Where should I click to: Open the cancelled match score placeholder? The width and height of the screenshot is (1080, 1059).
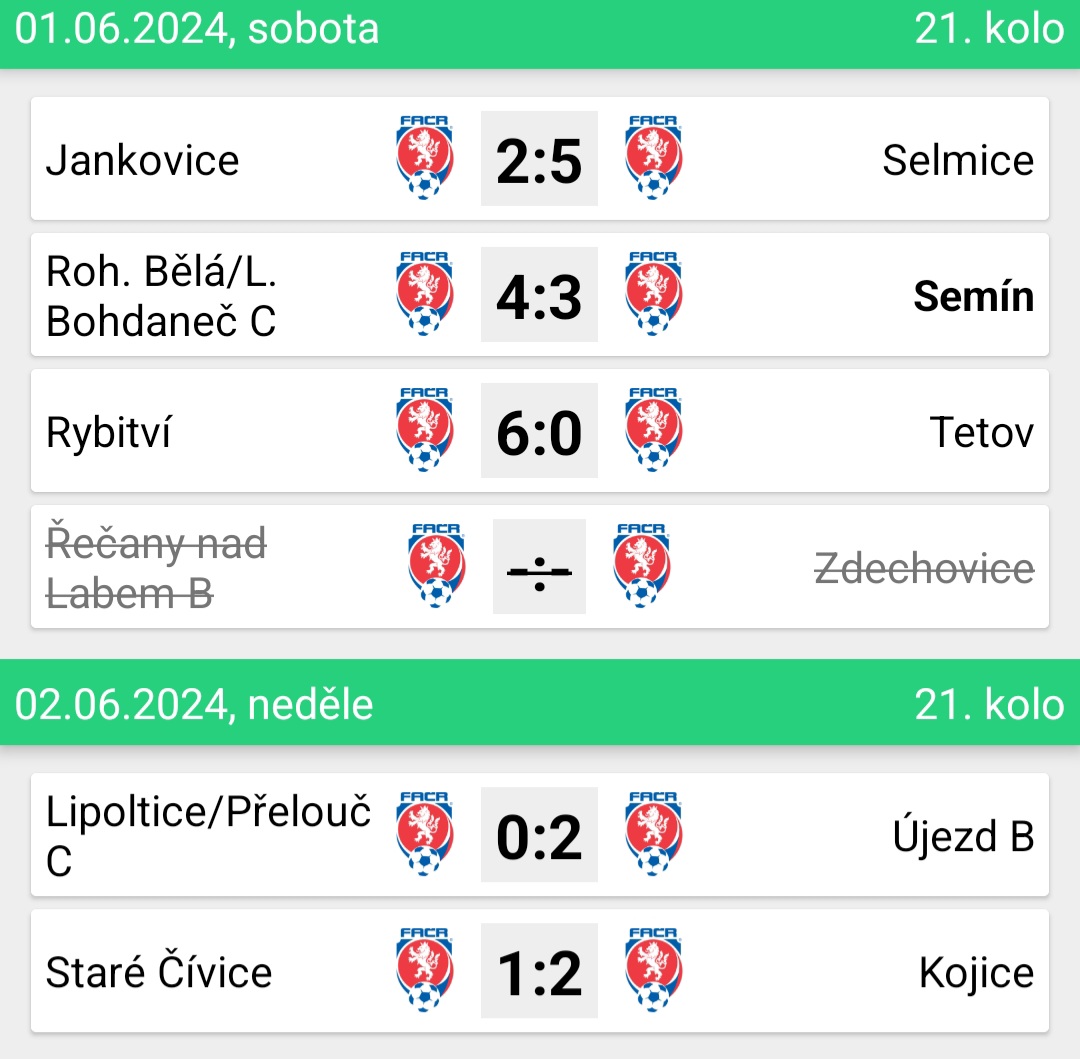coord(539,567)
